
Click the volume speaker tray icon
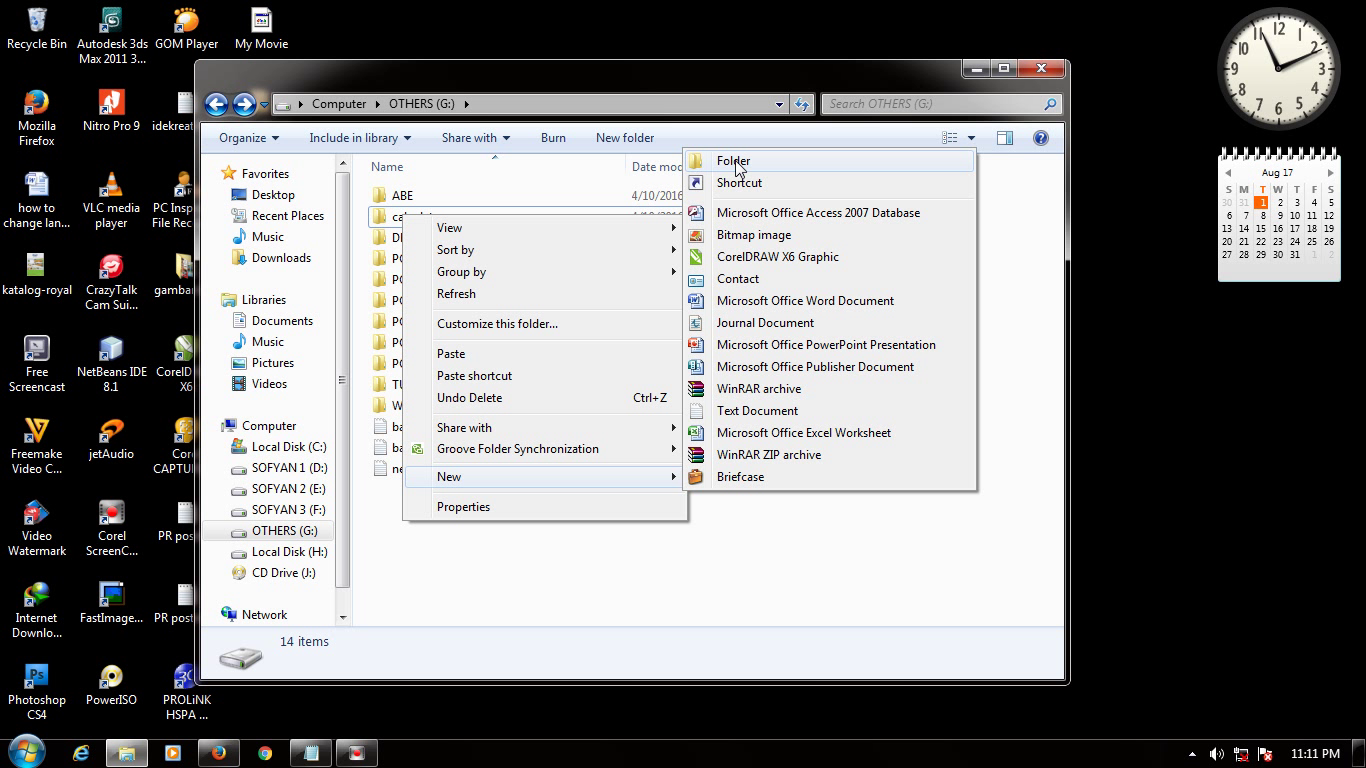(1216, 754)
